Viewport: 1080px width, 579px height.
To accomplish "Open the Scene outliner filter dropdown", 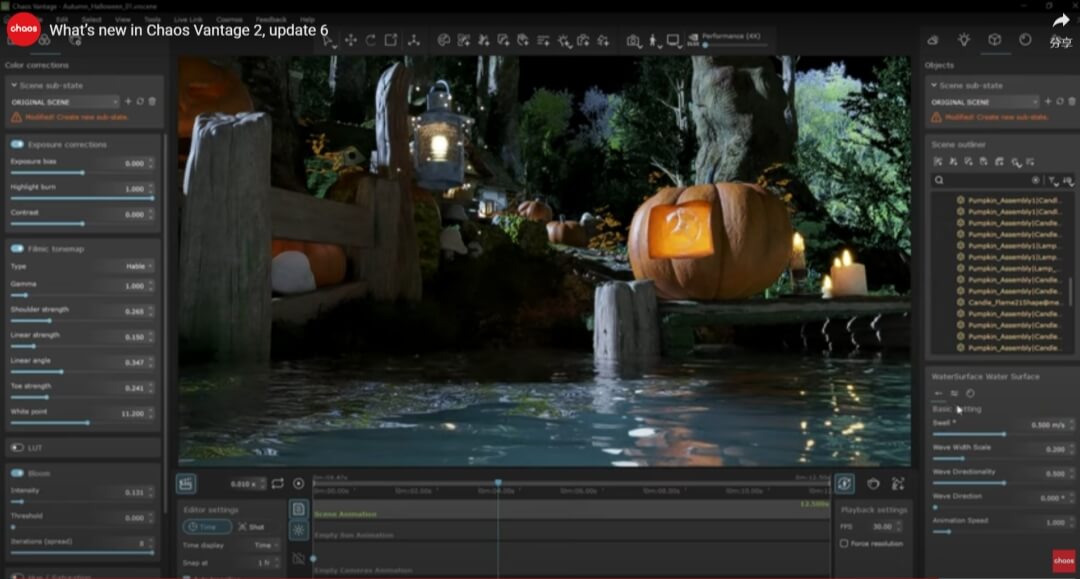I will pos(1053,180).
